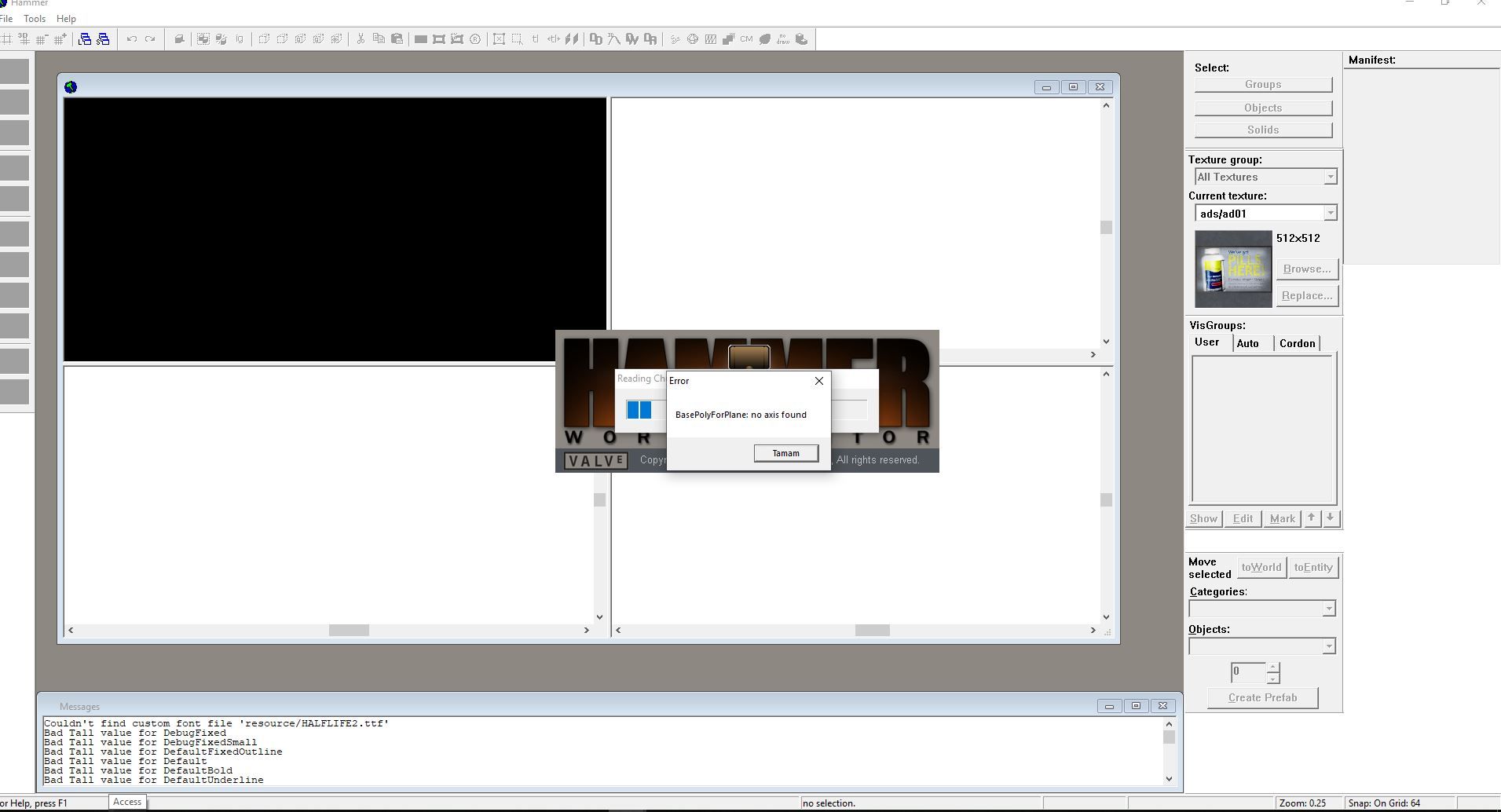Screen dimensions: 1501x812
Task: Click the save window state icon
Action: (103, 39)
